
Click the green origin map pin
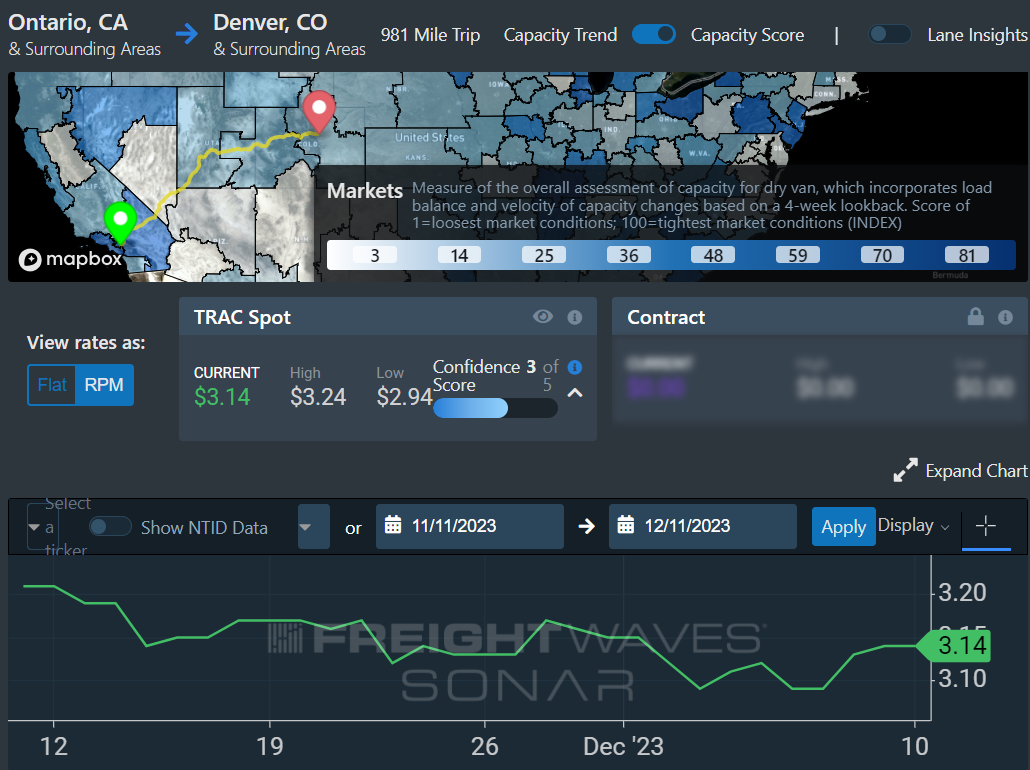tap(120, 222)
